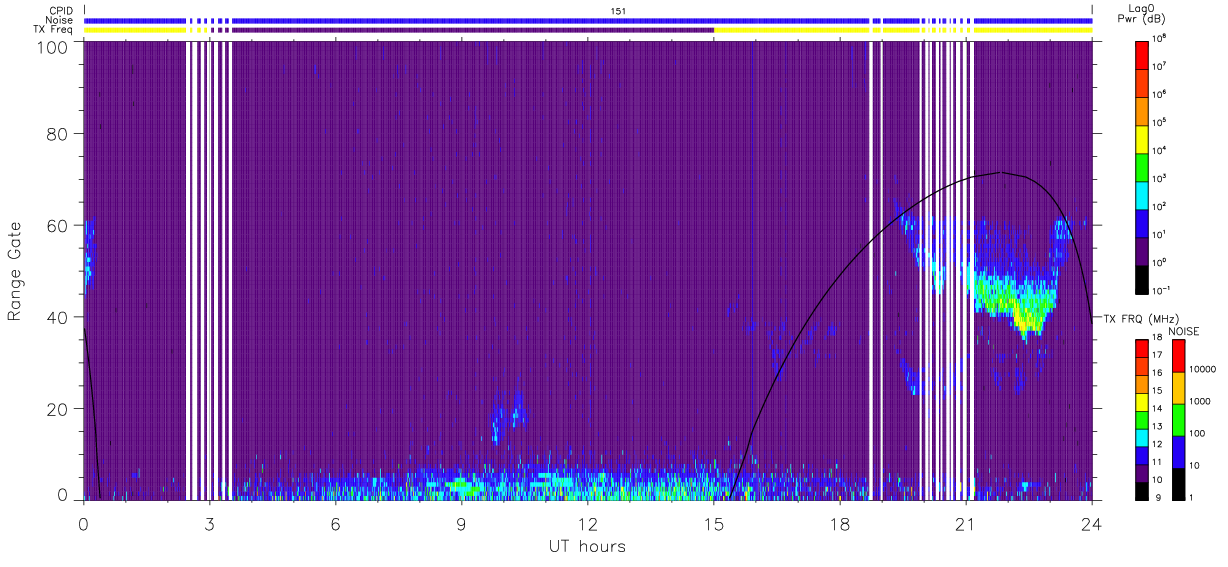Pick the cyan segment of TX FRQ colorbar
Viewport: 1228px width, 567px height.
(1144, 437)
